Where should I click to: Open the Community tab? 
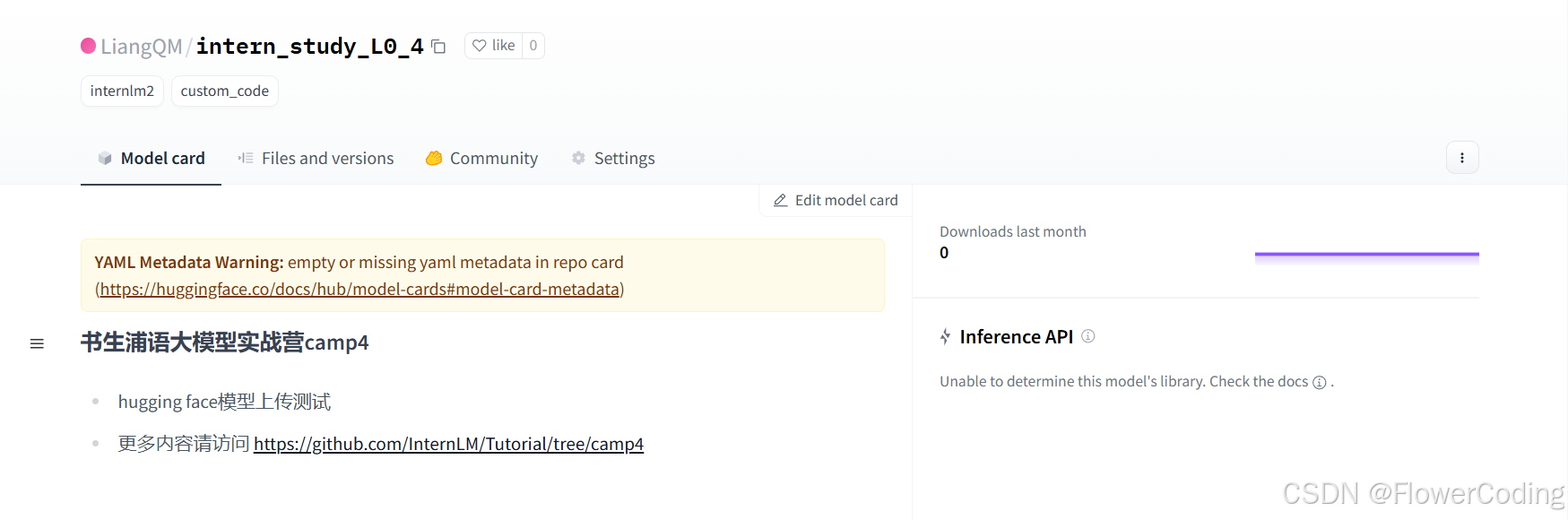click(x=482, y=159)
